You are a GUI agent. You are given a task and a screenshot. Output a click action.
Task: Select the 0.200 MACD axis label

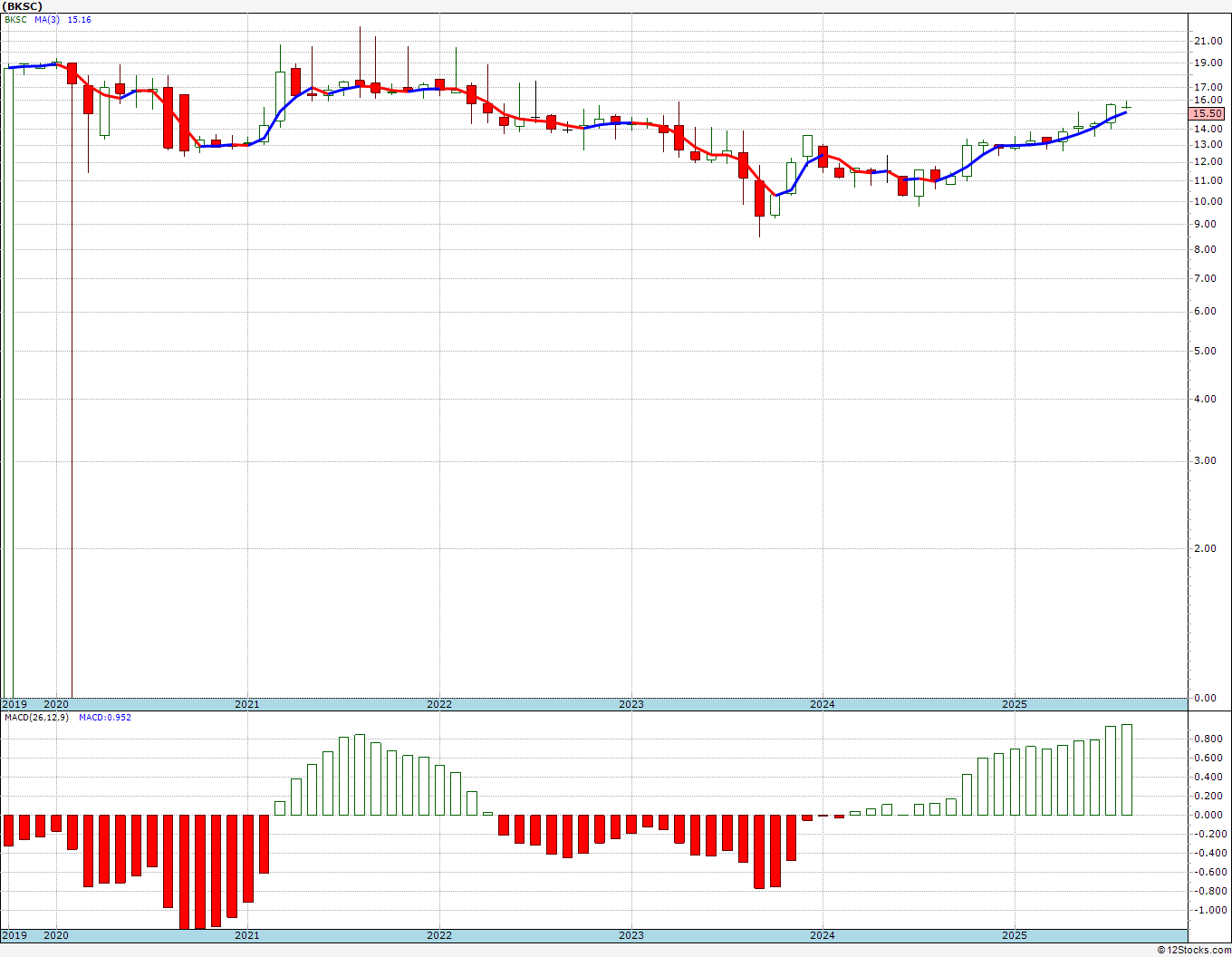click(1208, 796)
